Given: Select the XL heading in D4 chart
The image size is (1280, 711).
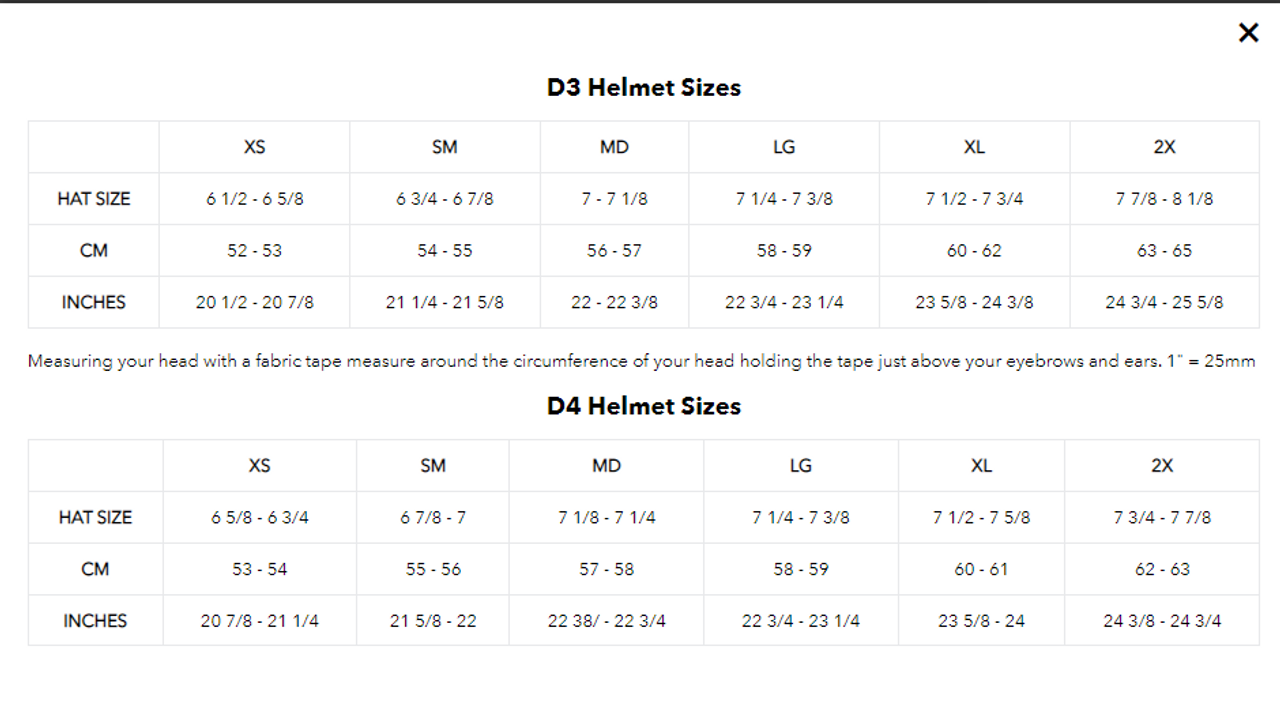Looking at the screenshot, I should pos(981,466).
